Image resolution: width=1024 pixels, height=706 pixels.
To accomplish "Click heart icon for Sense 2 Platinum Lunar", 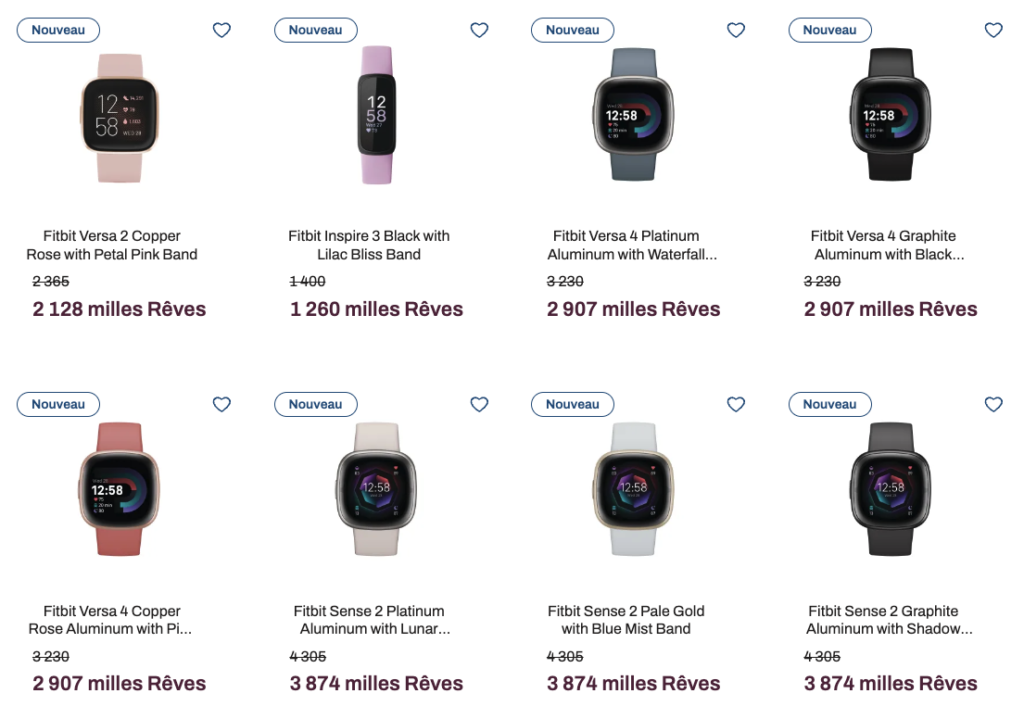I will (x=479, y=404).
